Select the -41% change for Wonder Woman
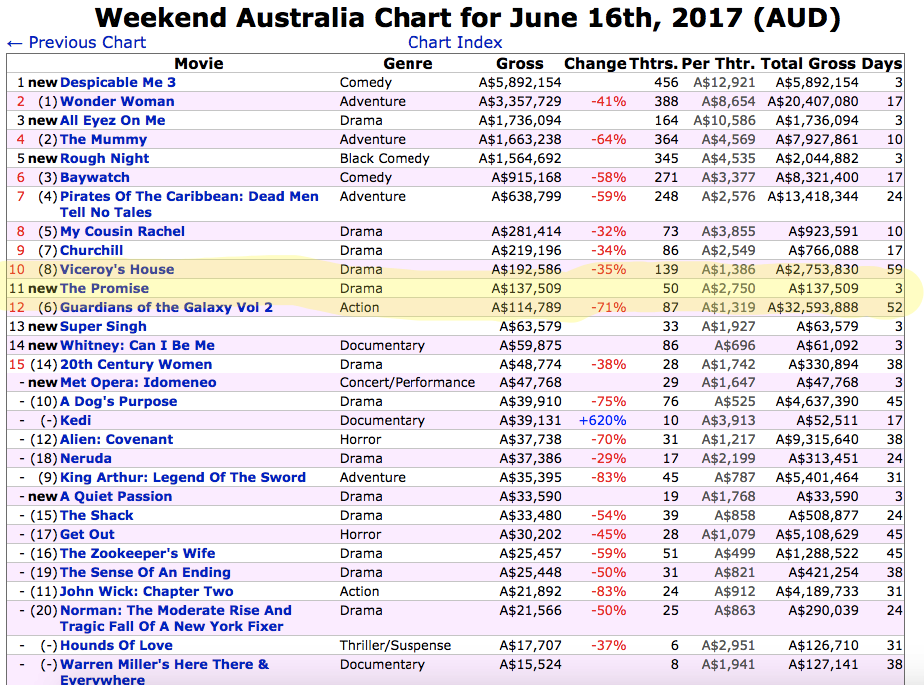924x685 pixels. (x=609, y=101)
